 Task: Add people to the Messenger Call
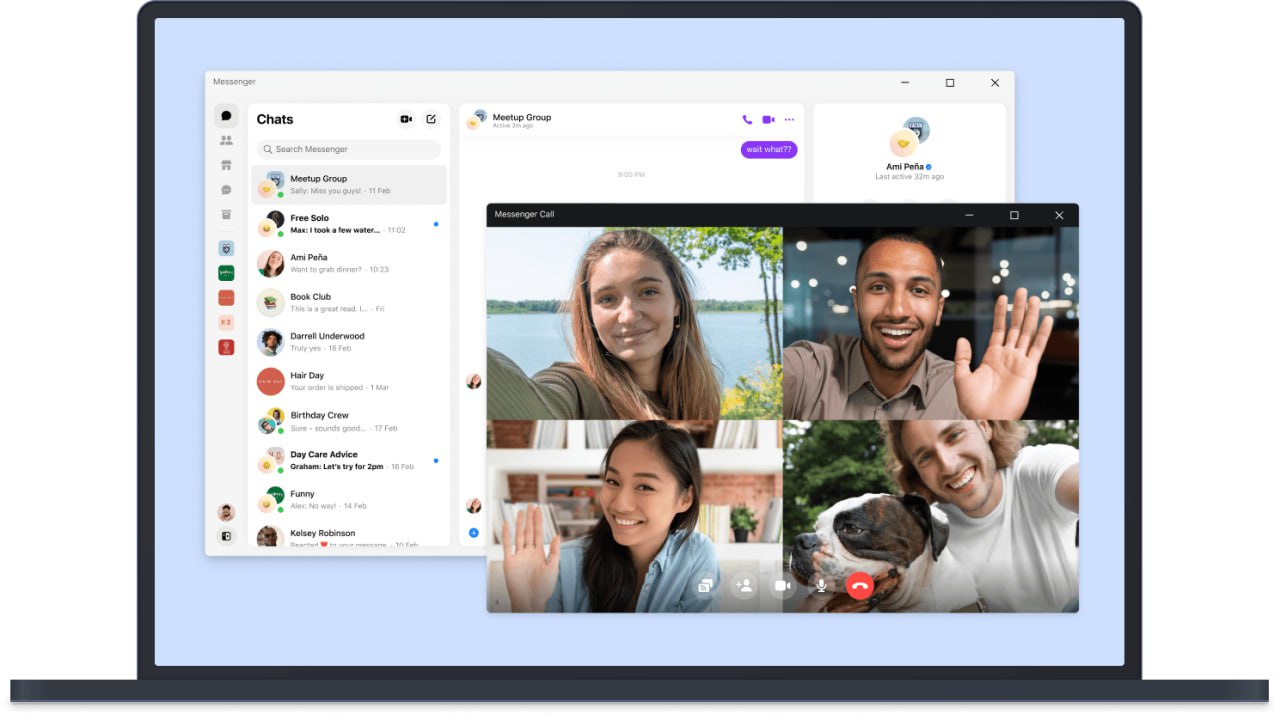[x=744, y=586]
